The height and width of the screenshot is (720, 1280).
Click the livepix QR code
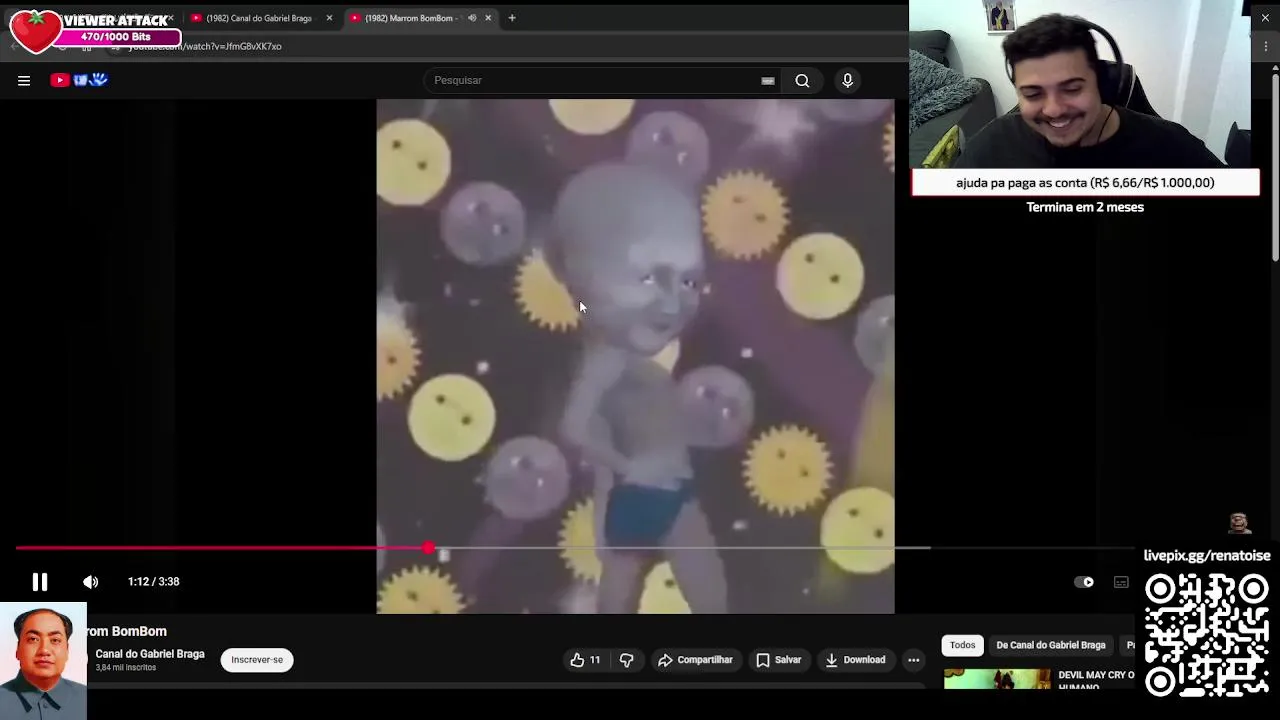point(1206,636)
